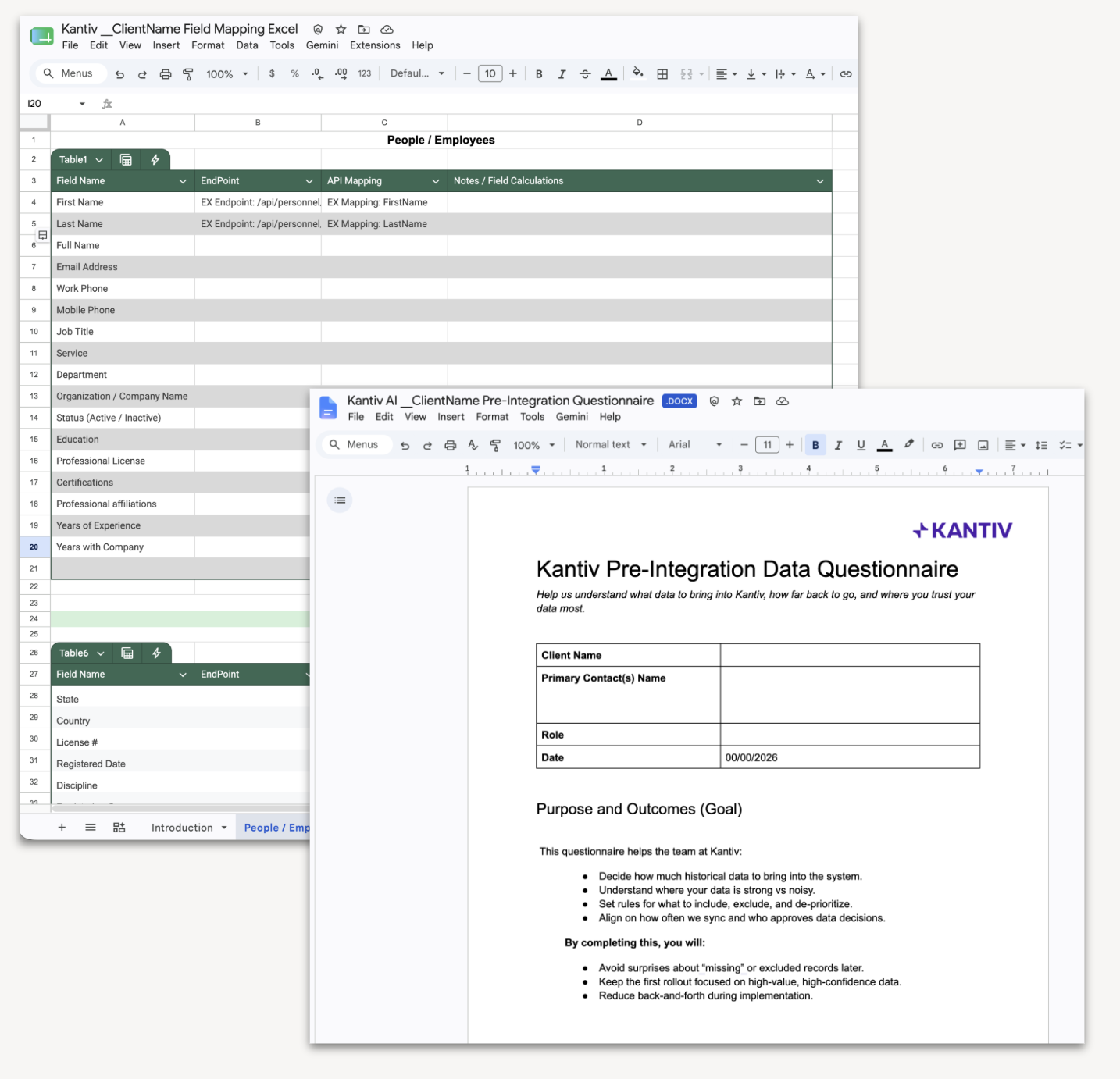Open table view icon next to Table1
The height and width of the screenshot is (1079, 1120).
(126, 160)
